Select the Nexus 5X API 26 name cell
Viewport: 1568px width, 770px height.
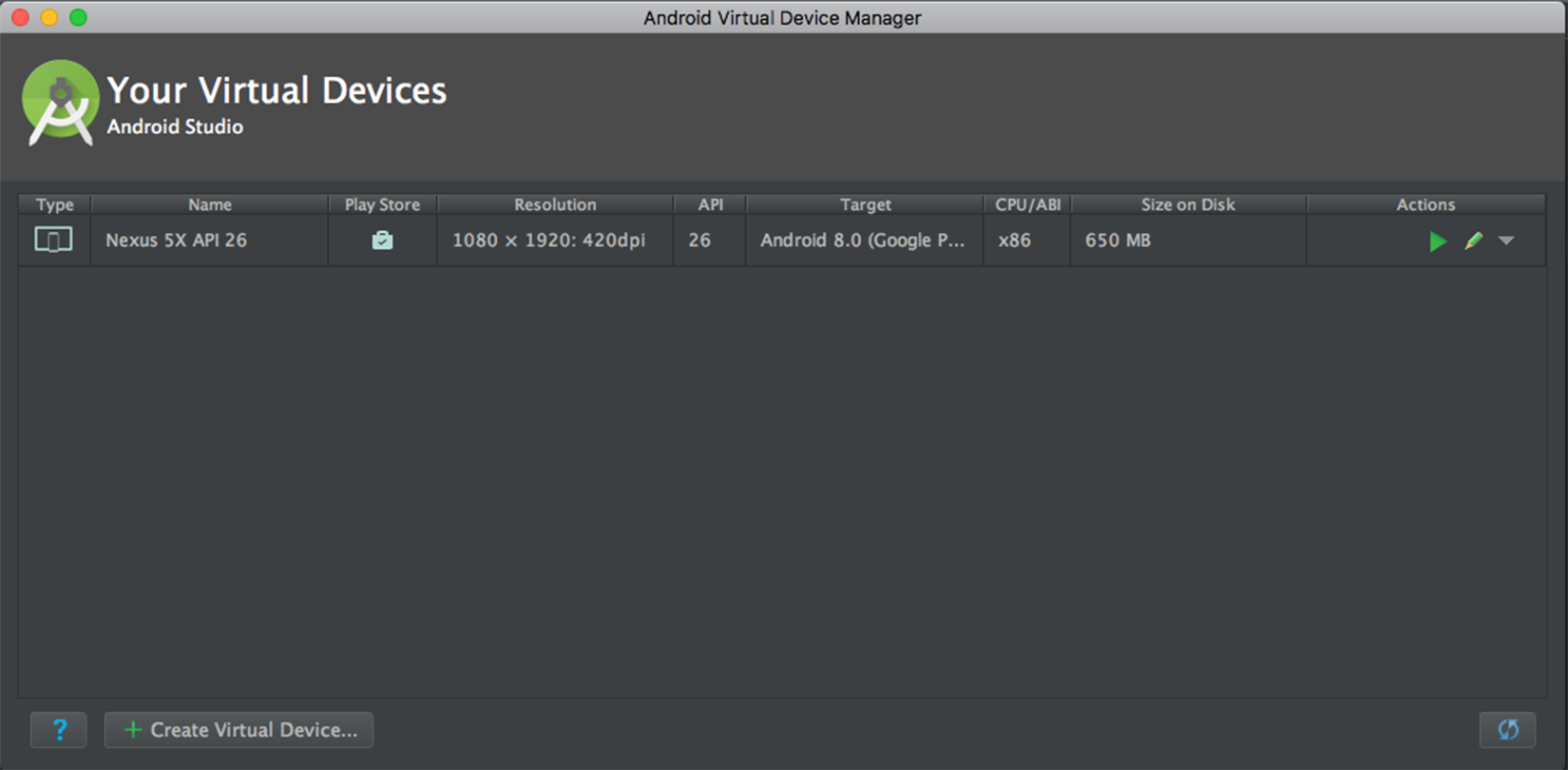point(210,241)
